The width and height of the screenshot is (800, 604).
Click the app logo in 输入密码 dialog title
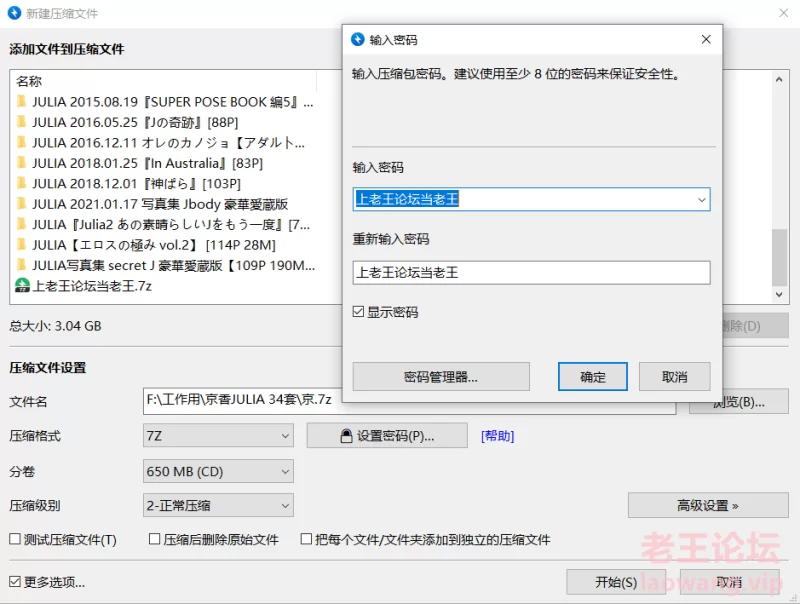(x=358, y=39)
